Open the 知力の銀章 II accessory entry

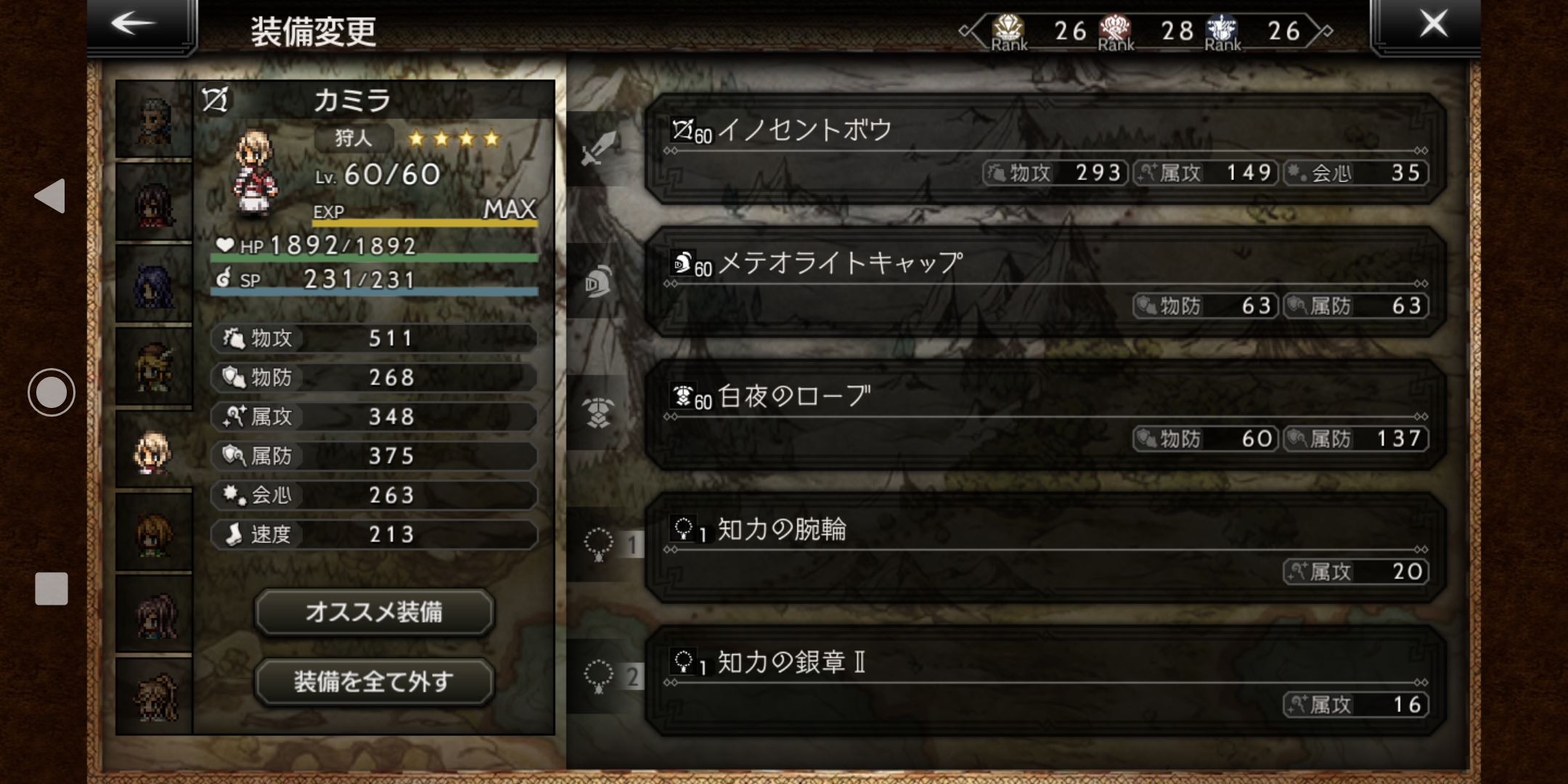tap(1045, 680)
